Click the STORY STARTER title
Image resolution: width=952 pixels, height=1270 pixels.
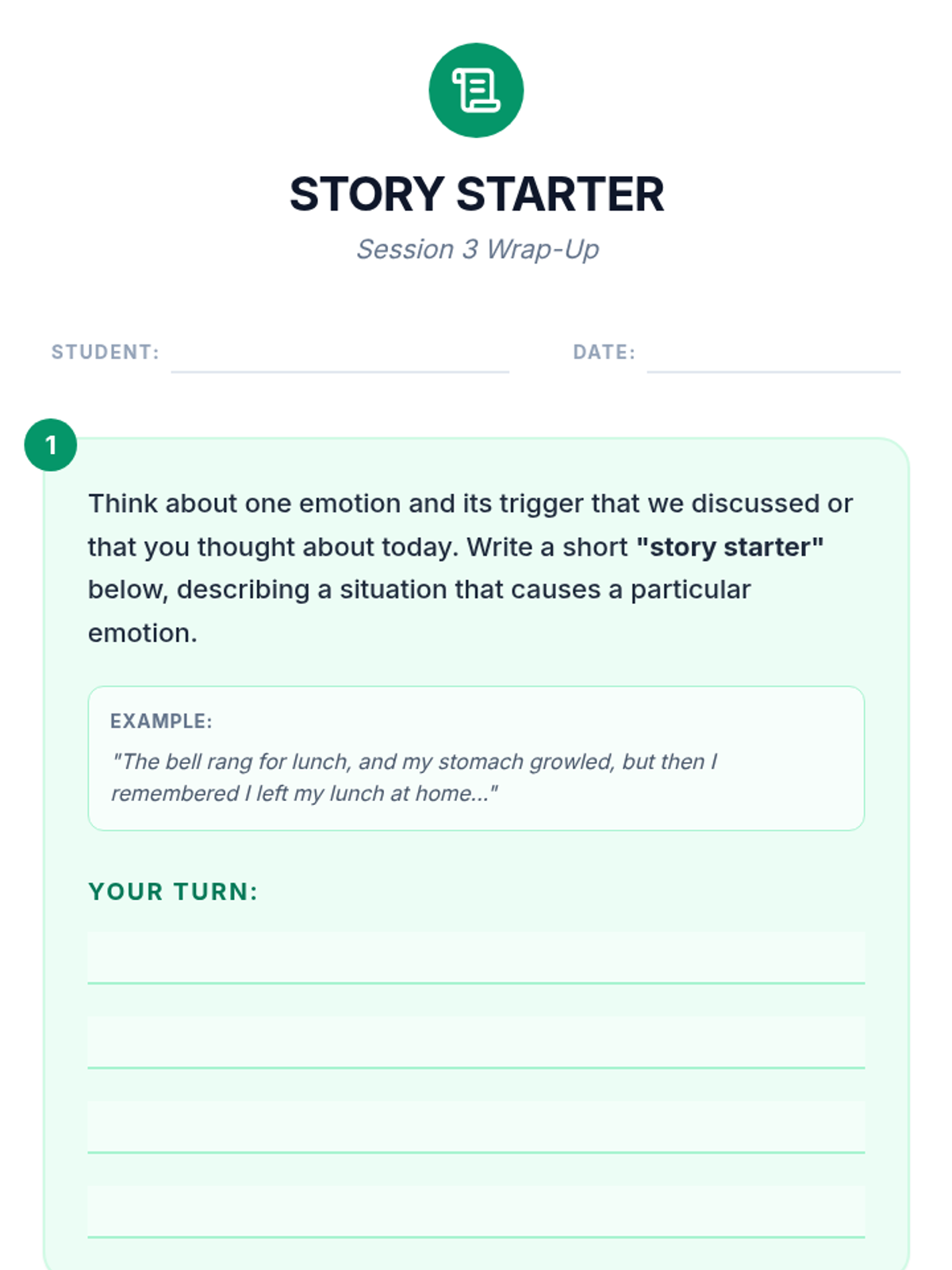476,194
